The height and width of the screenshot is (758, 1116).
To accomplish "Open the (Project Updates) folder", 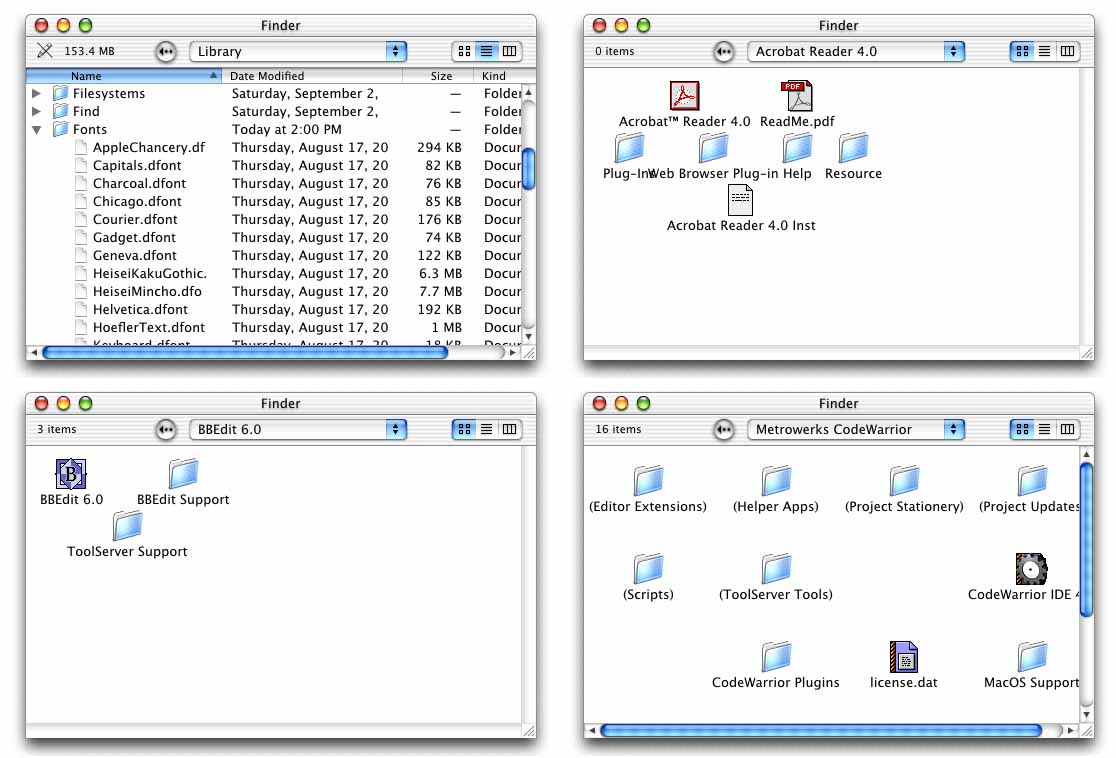I will tap(1032, 480).
